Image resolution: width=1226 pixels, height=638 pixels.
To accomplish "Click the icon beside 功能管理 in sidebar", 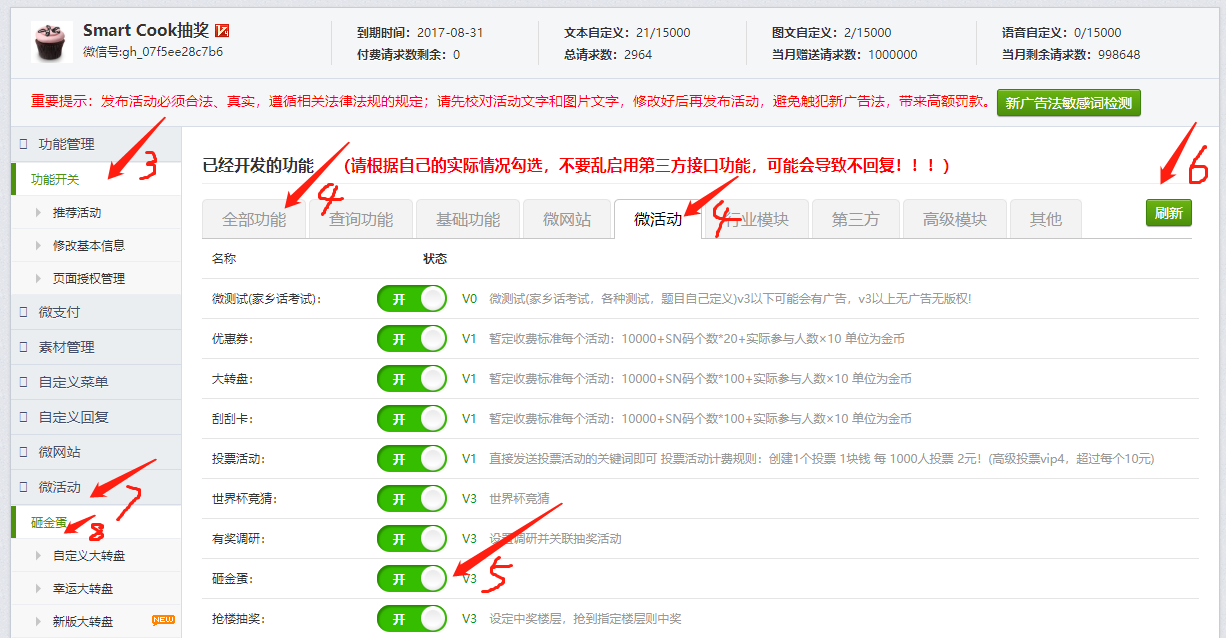I will point(24,144).
